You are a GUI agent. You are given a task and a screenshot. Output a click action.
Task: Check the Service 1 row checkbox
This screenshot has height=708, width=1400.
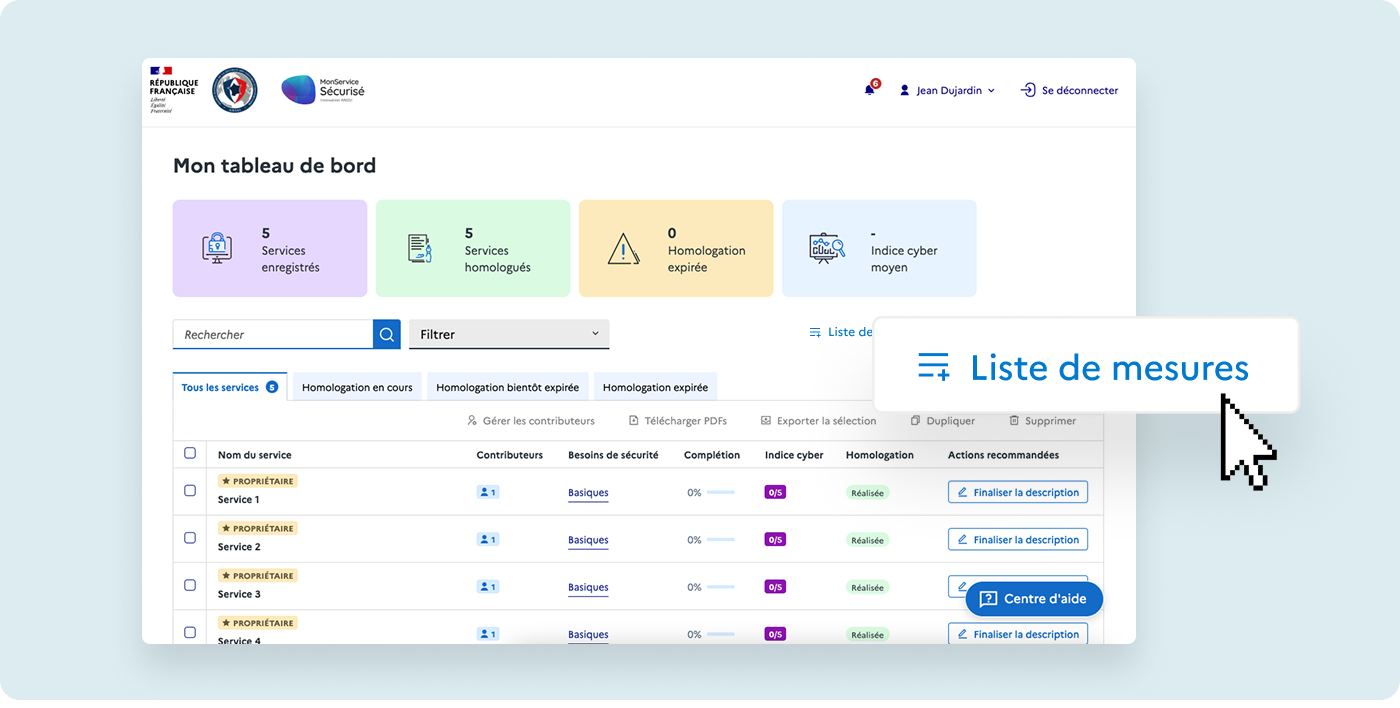190,491
